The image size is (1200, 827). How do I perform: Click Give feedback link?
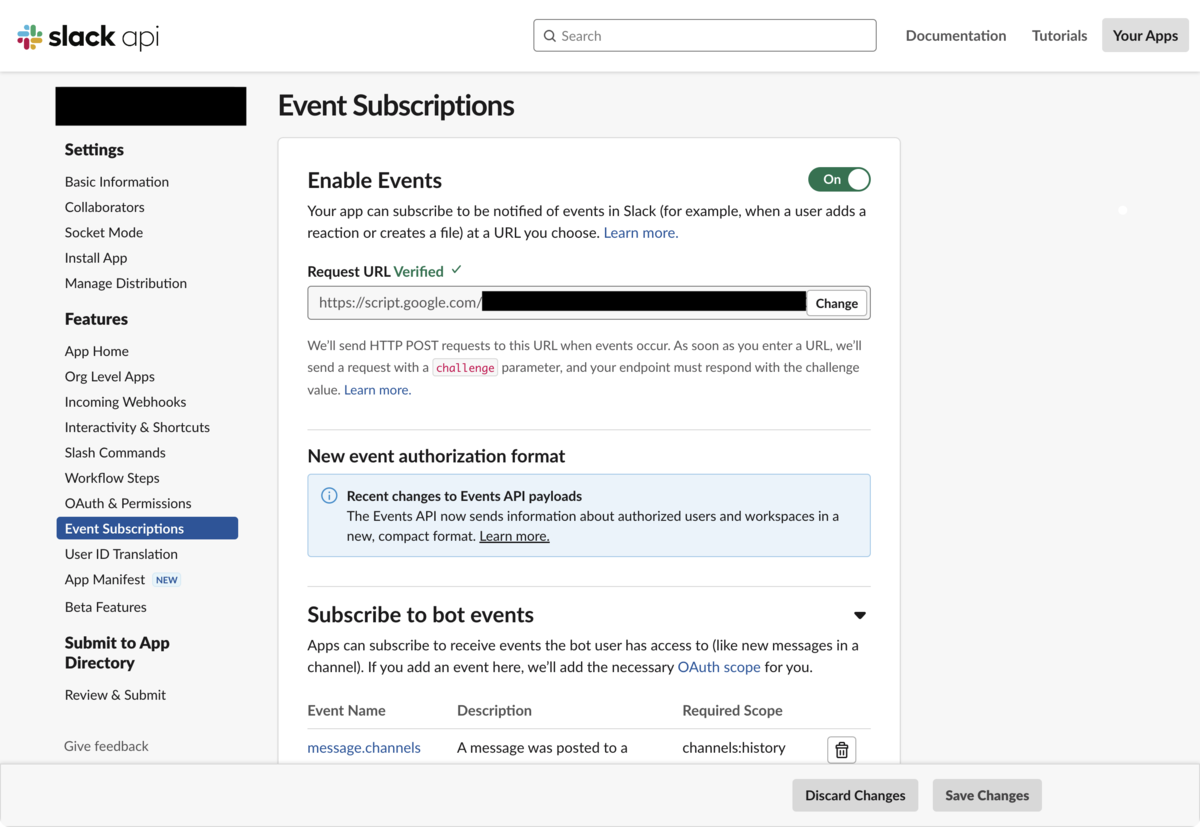coord(106,746)
